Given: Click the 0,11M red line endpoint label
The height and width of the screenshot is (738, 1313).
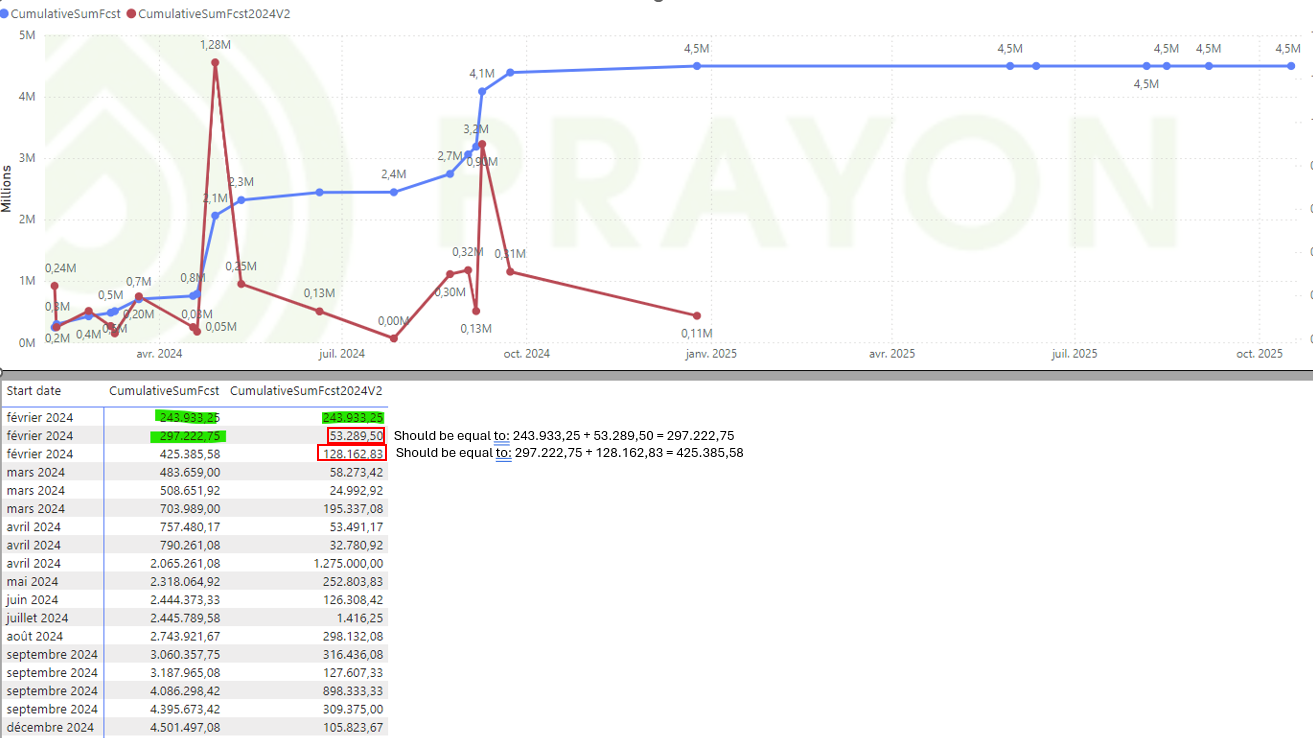Looking at the screenshot, I should pos(697,333).
